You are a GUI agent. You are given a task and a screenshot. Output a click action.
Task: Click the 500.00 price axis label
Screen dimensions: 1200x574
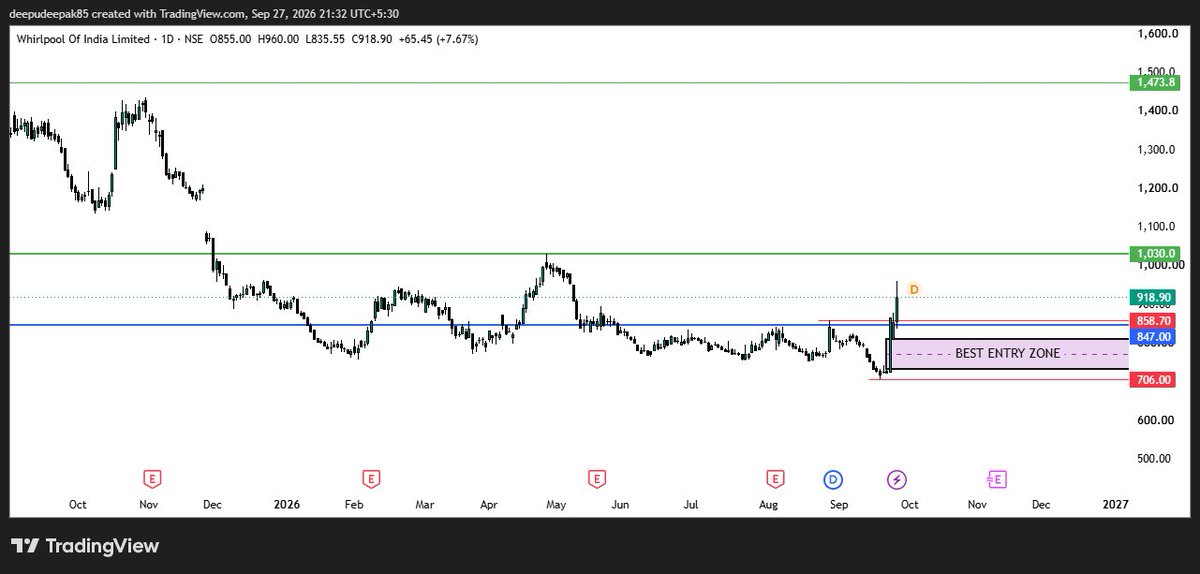pyautogui.click(x=1155, y=458)
